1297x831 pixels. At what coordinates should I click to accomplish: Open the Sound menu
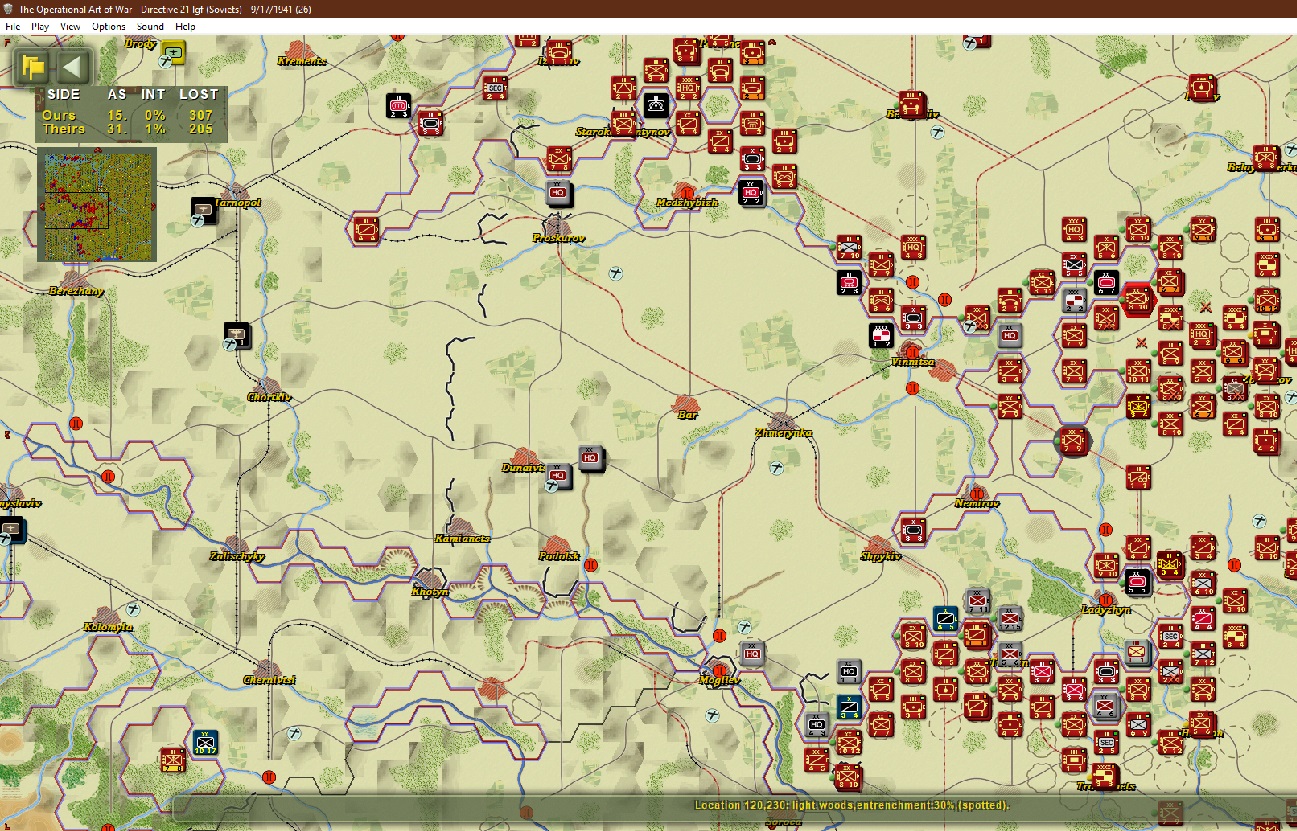click(150, 25)
